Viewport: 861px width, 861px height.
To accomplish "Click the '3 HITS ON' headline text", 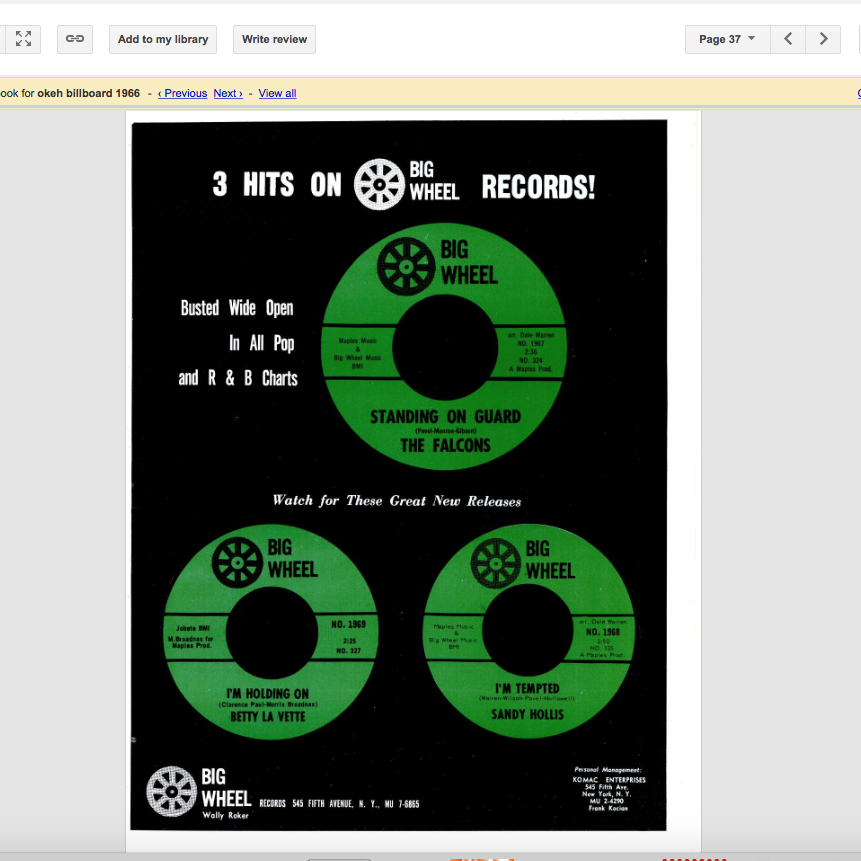I will point(277,184).
